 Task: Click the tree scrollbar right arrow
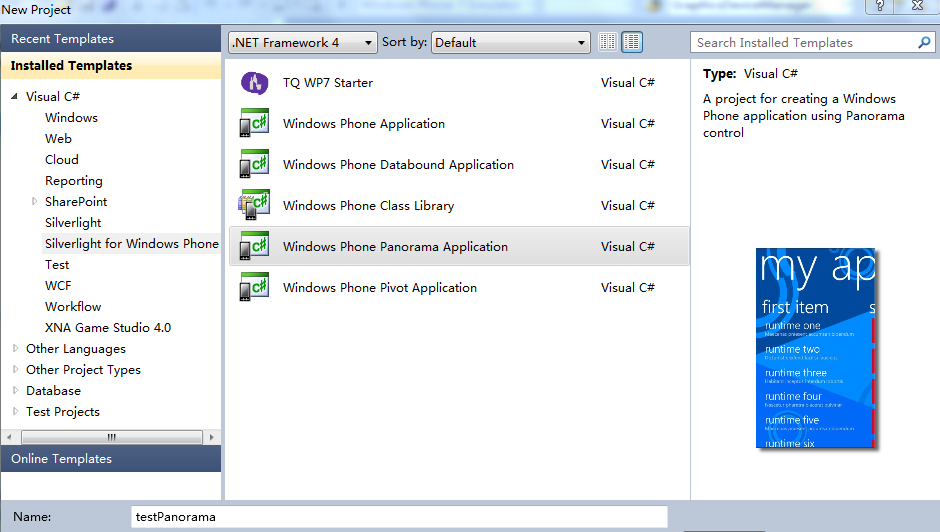point(211,437)
